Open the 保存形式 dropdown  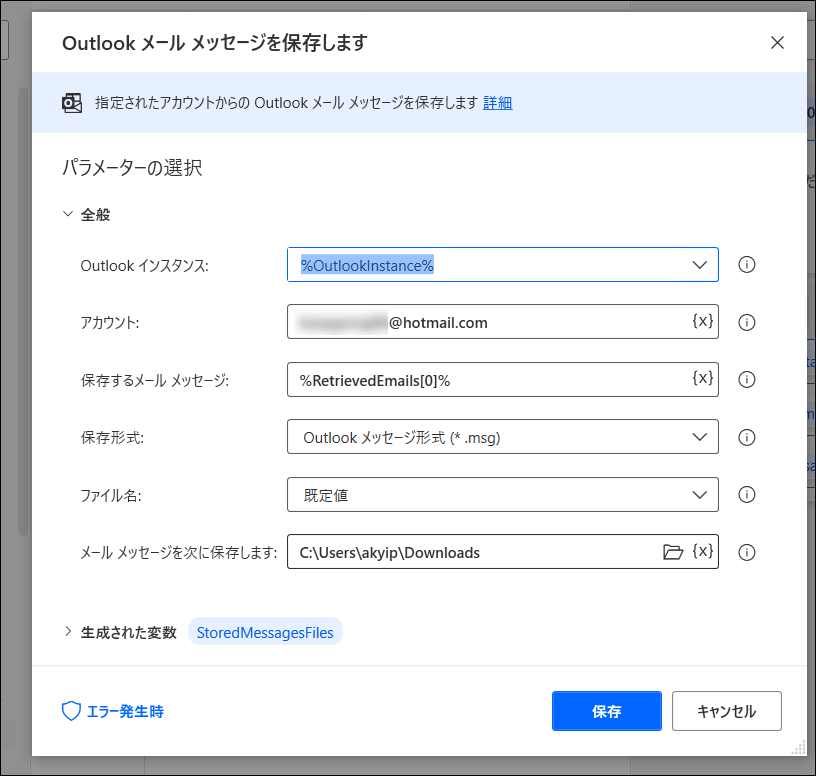pyautogui.click(x=699, y=437)
